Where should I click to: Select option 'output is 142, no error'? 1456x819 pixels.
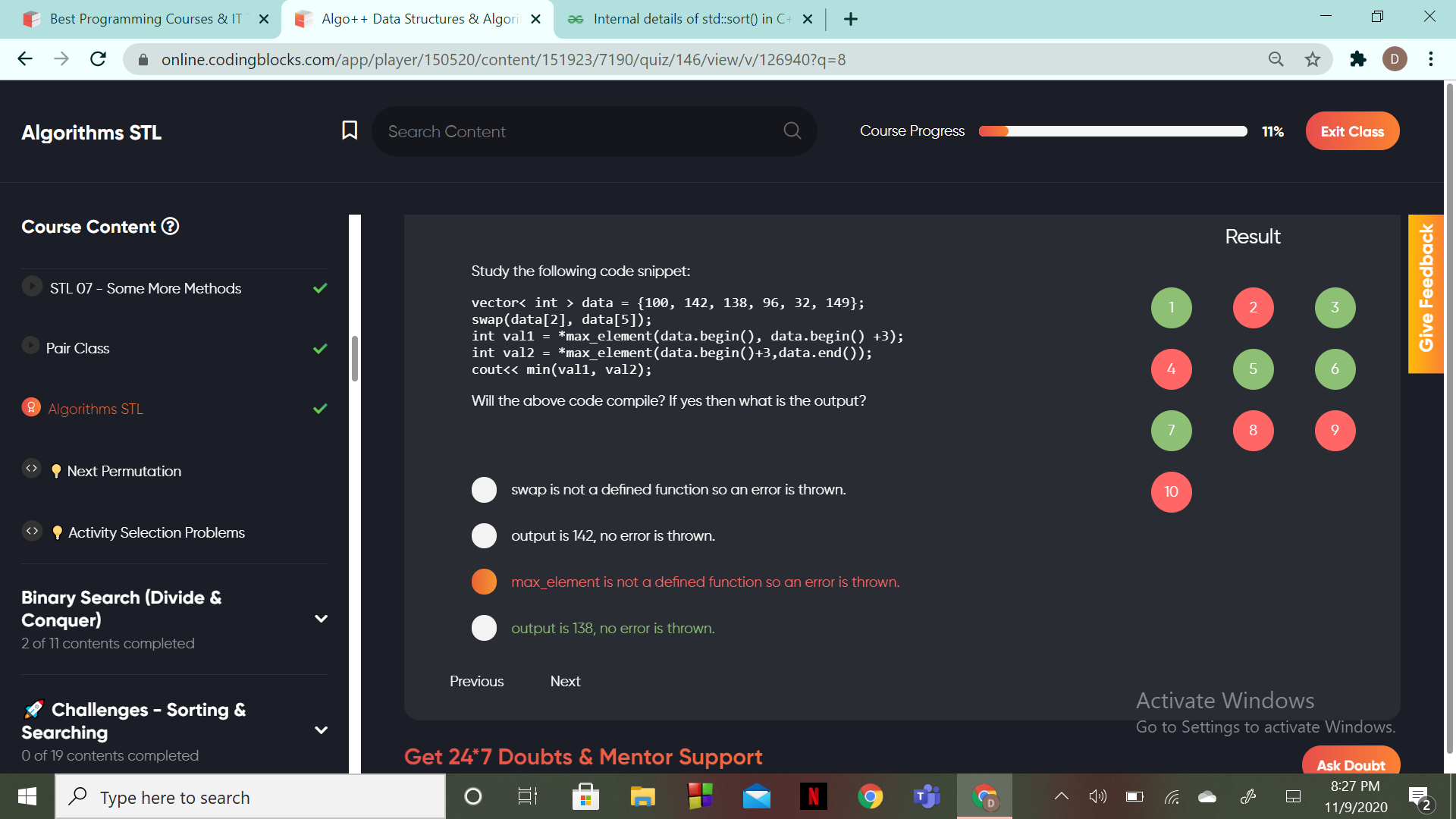484,536
